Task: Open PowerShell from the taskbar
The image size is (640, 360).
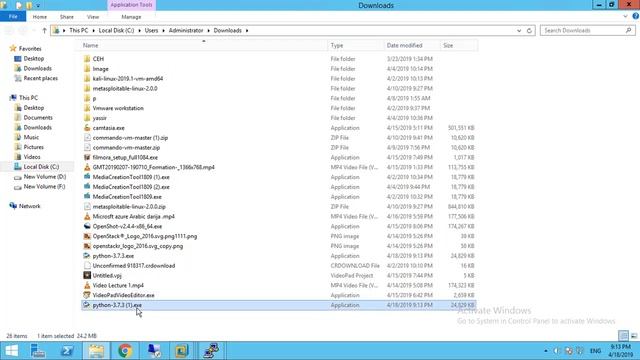Action: [67, 351]
